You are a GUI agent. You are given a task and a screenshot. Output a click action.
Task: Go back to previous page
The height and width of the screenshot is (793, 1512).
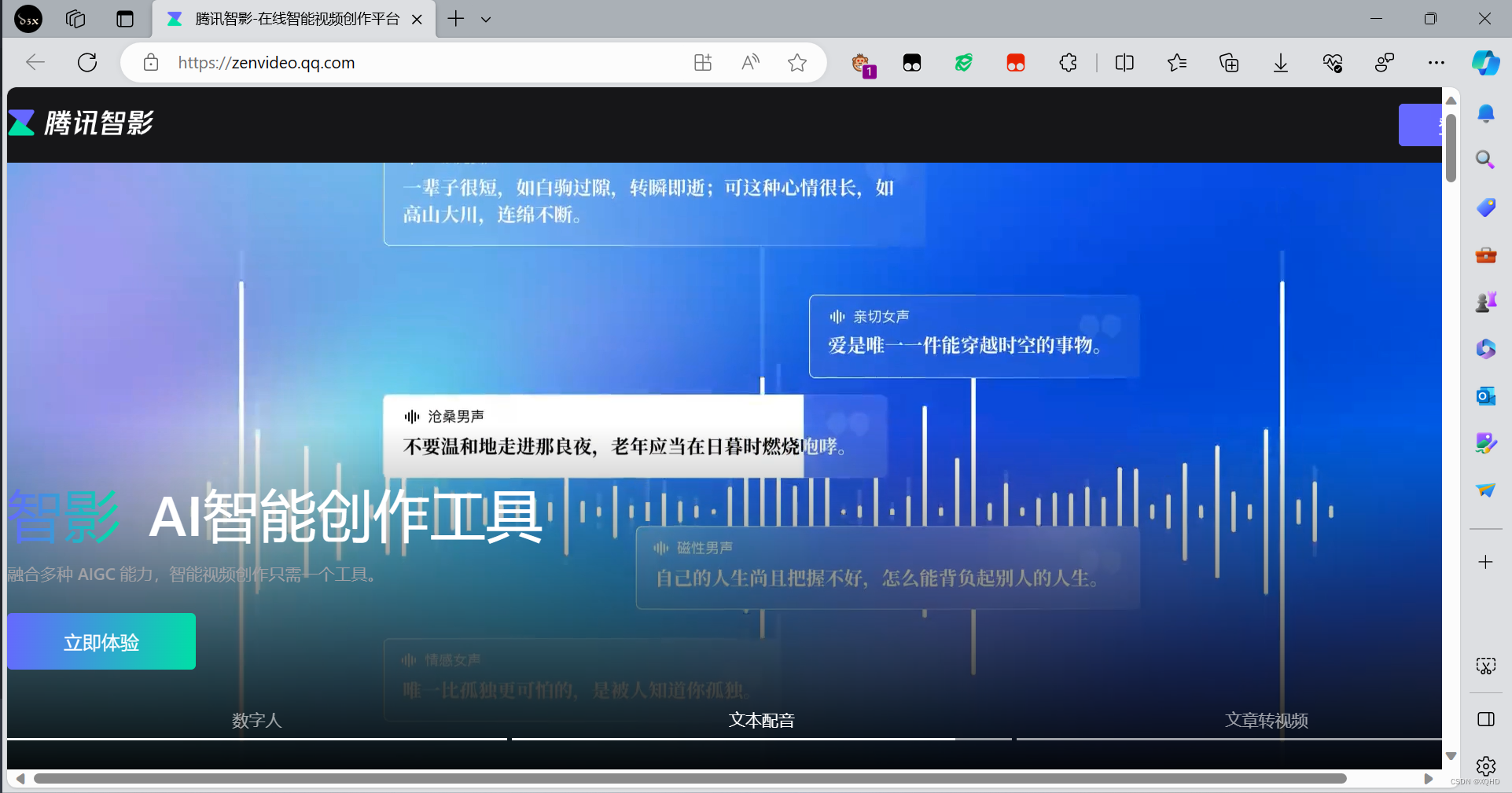point(35,62)
